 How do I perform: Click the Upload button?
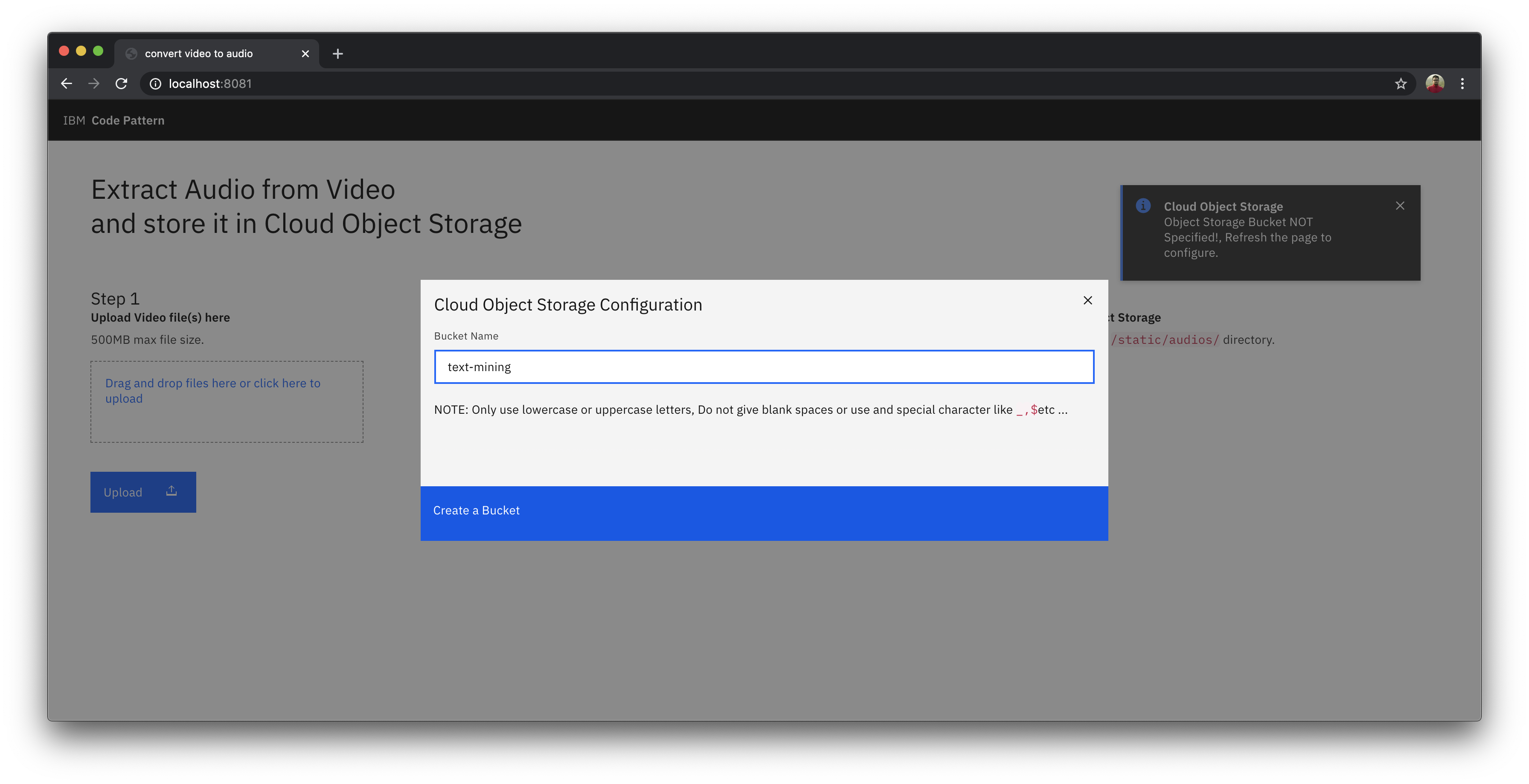click(x=143, y=492)
